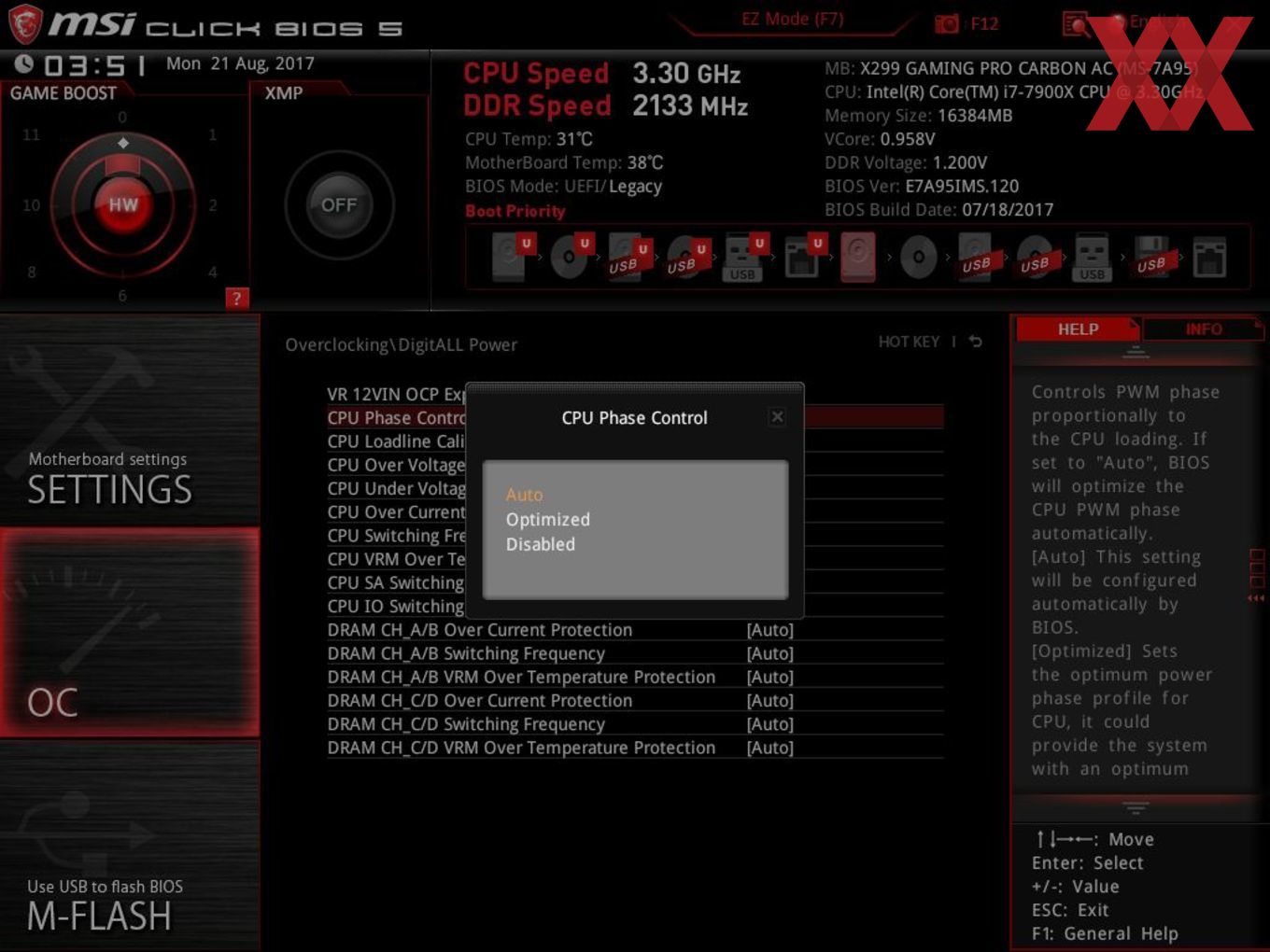Click the UEFI hard disk boot icon with U badge

tap(512, 257)
